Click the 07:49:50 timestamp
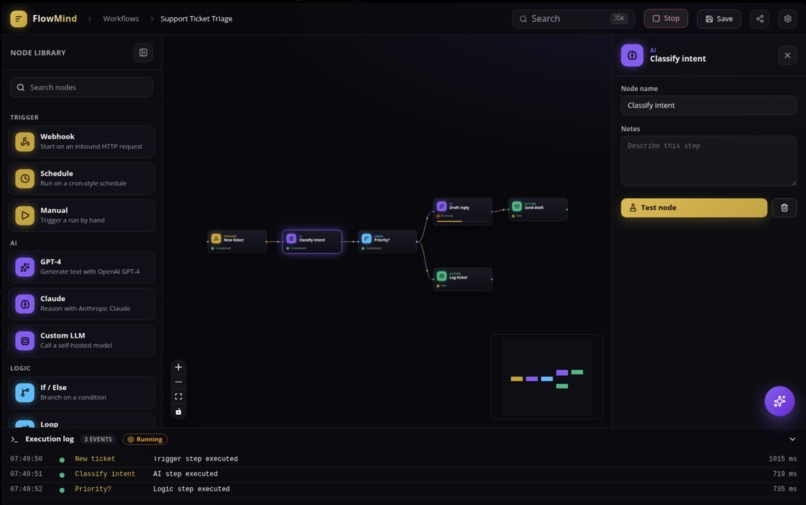806x505 pixels. click(x=26, y=459)
